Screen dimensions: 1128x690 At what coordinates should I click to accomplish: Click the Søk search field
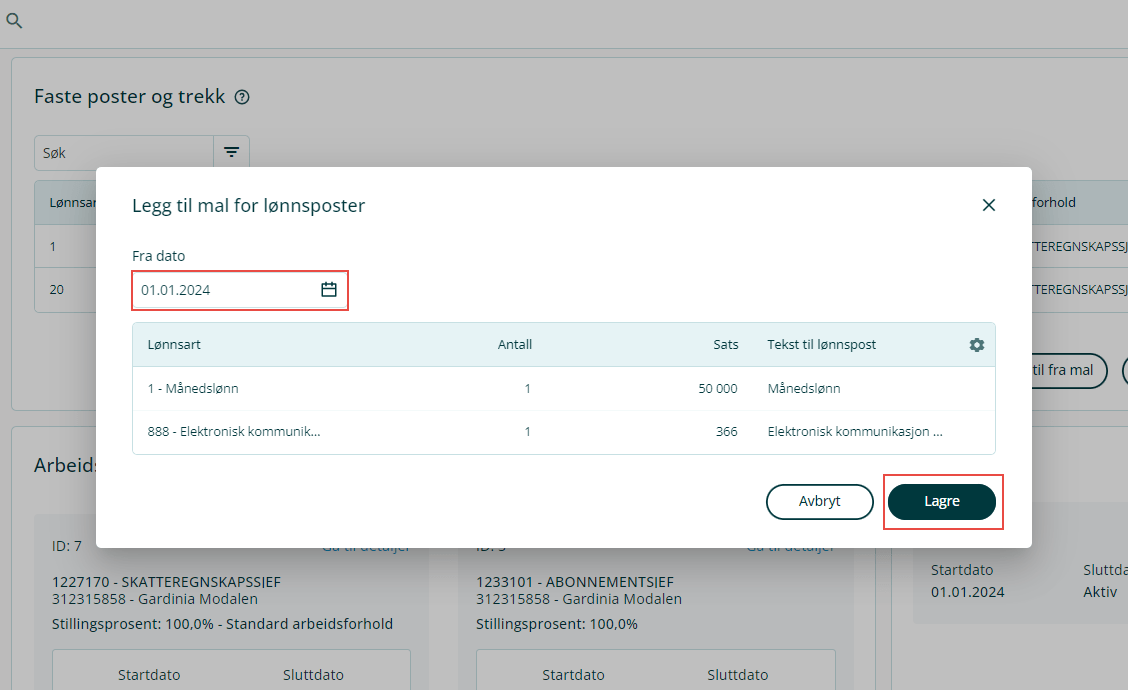coord(123,153)
